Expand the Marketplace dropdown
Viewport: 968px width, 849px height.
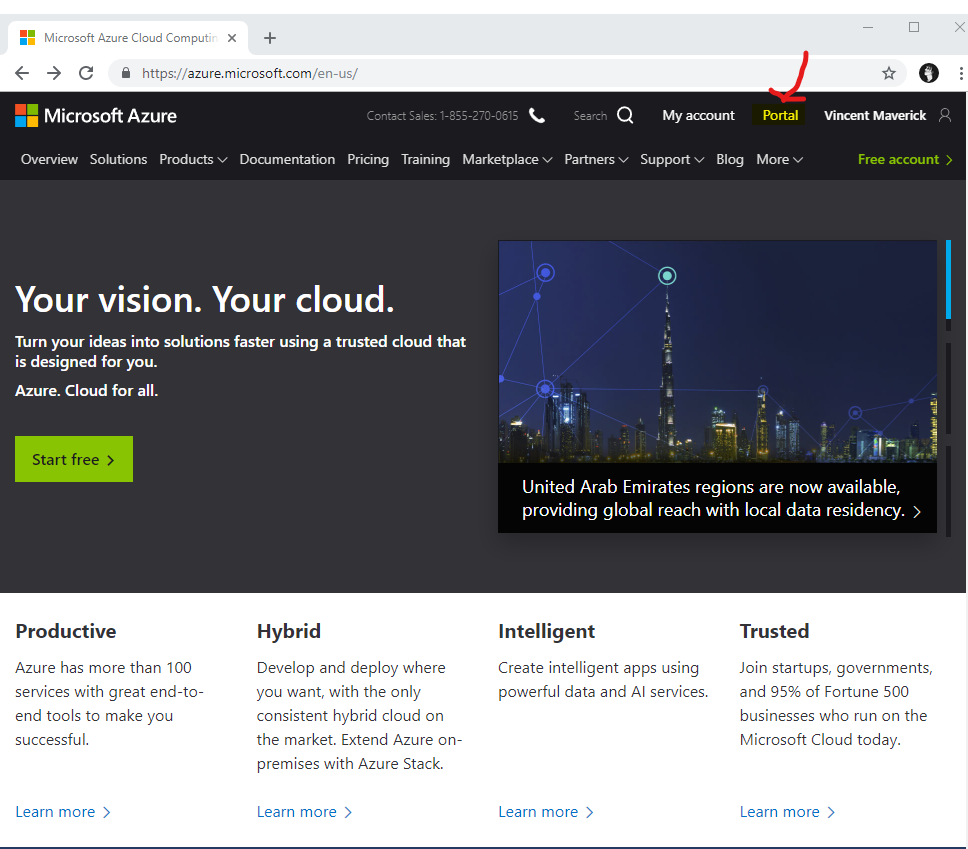click(x=507, y=159)
